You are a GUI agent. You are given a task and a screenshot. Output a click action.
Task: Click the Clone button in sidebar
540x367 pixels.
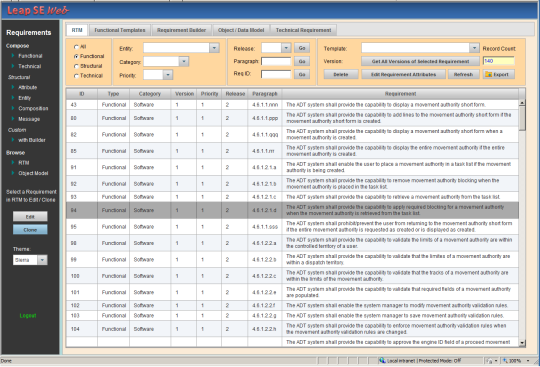click(x=30, y=230)
